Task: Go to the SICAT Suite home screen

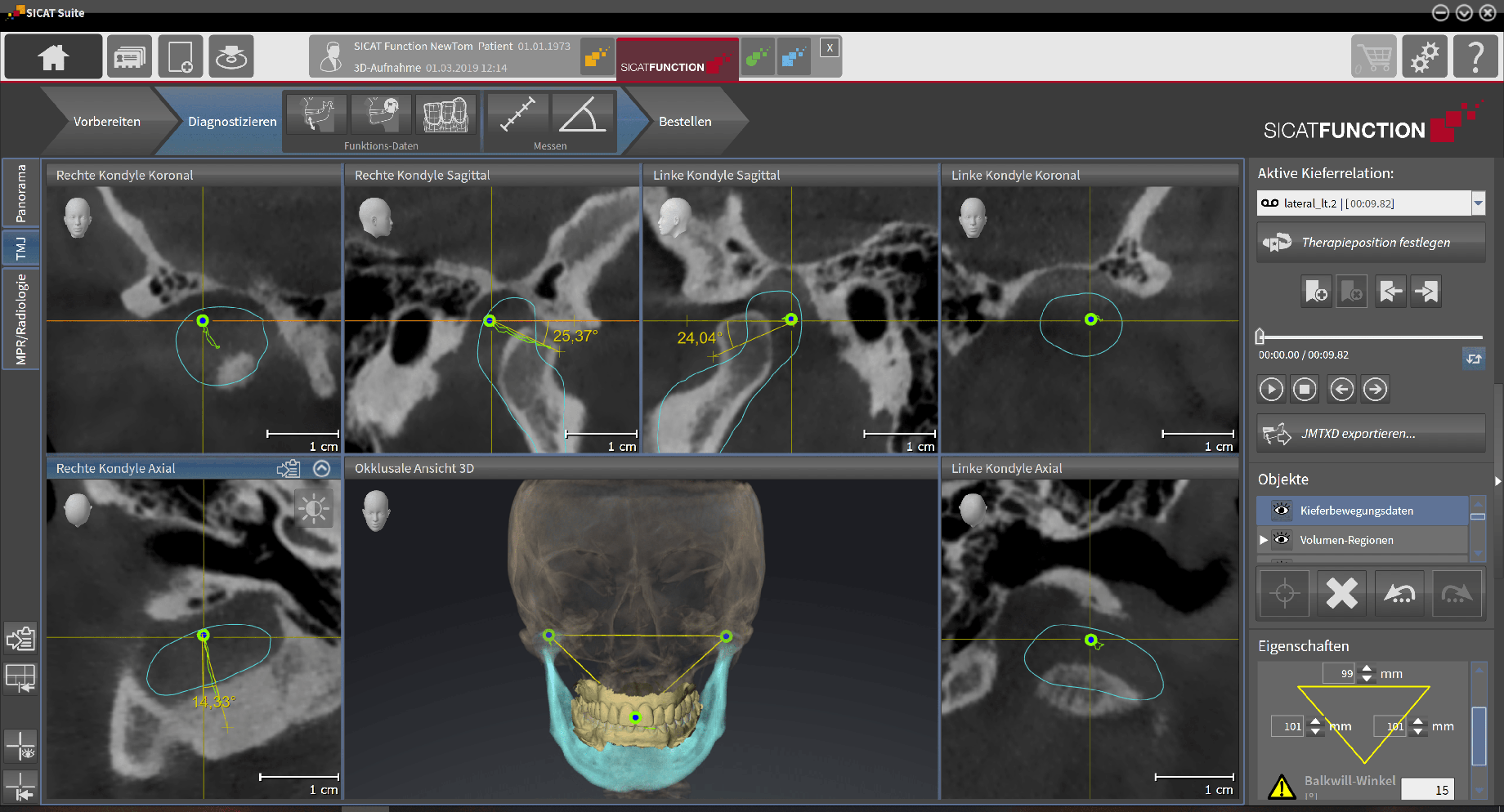Action: 53,56
